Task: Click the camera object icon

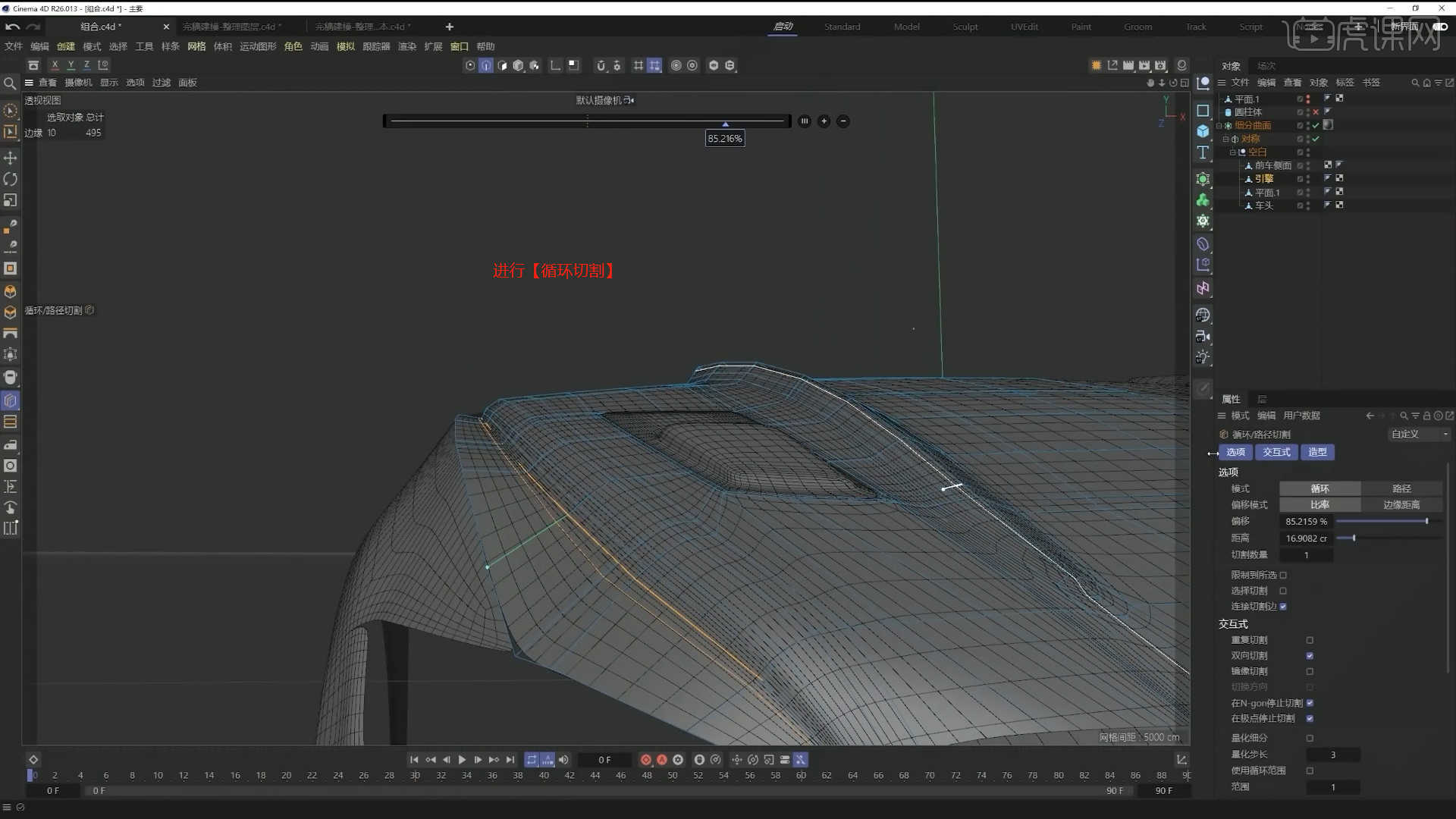Action: point(1203,336)
